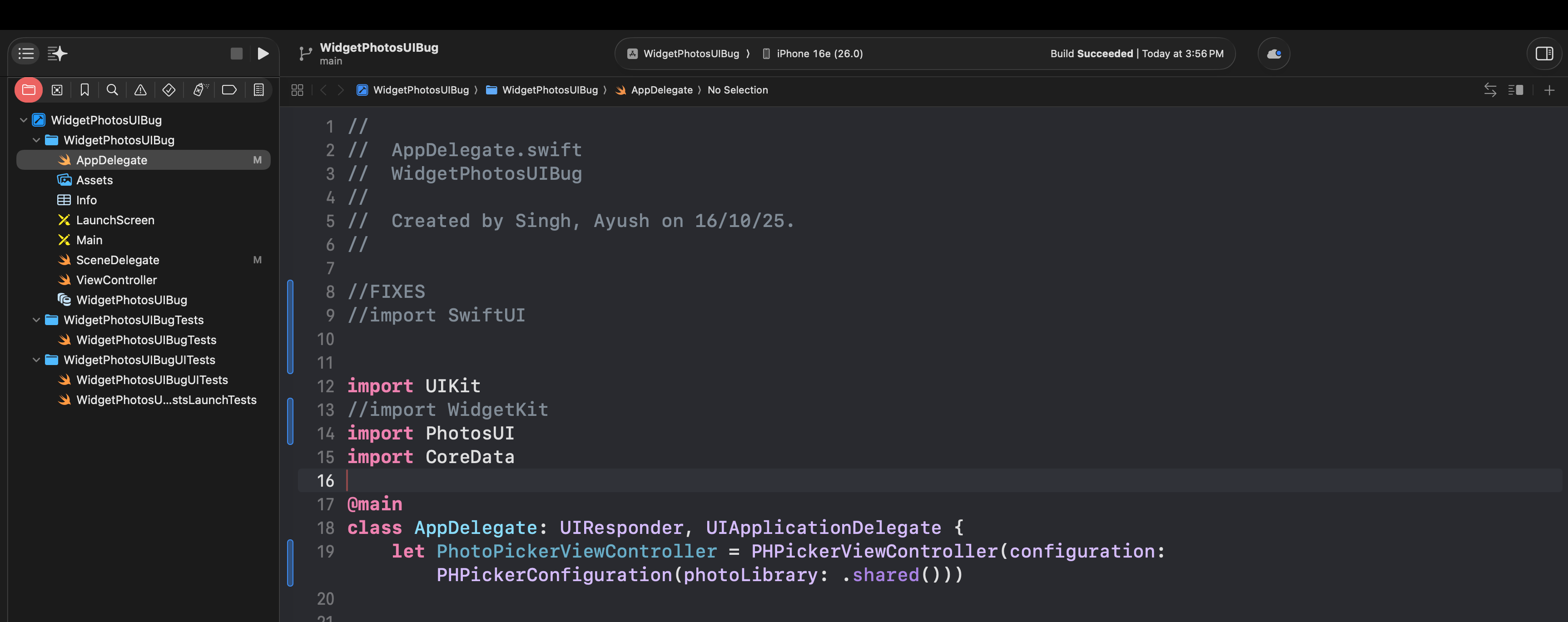
Task: Open the issue navigator warning icon
Action: tap(140, 90)
